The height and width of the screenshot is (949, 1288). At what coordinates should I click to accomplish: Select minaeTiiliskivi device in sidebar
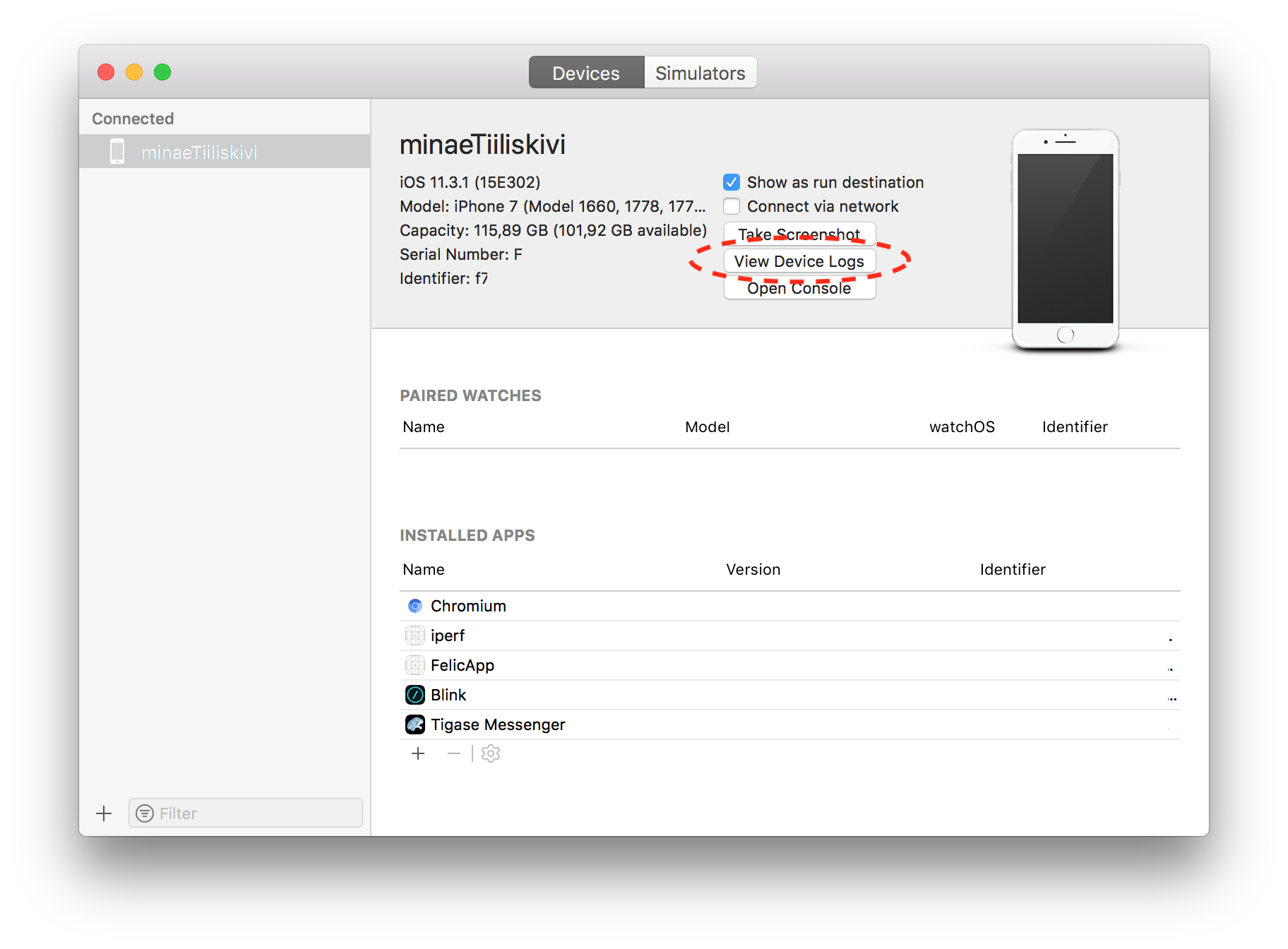225,152
